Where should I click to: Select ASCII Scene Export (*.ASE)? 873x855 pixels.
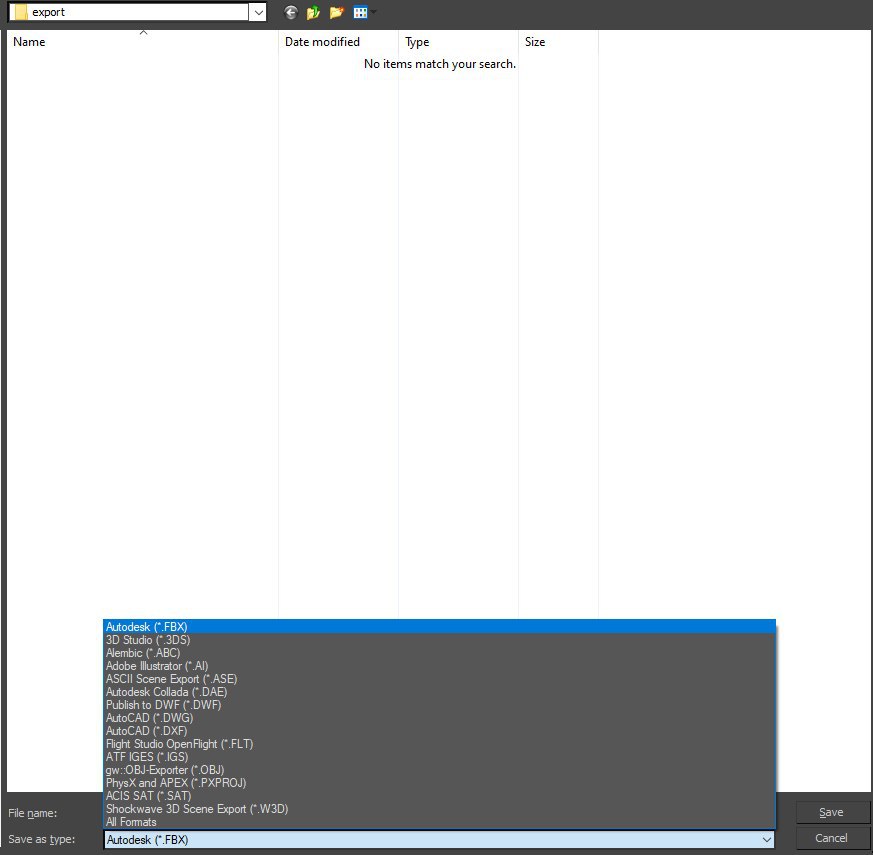(439, 679)
